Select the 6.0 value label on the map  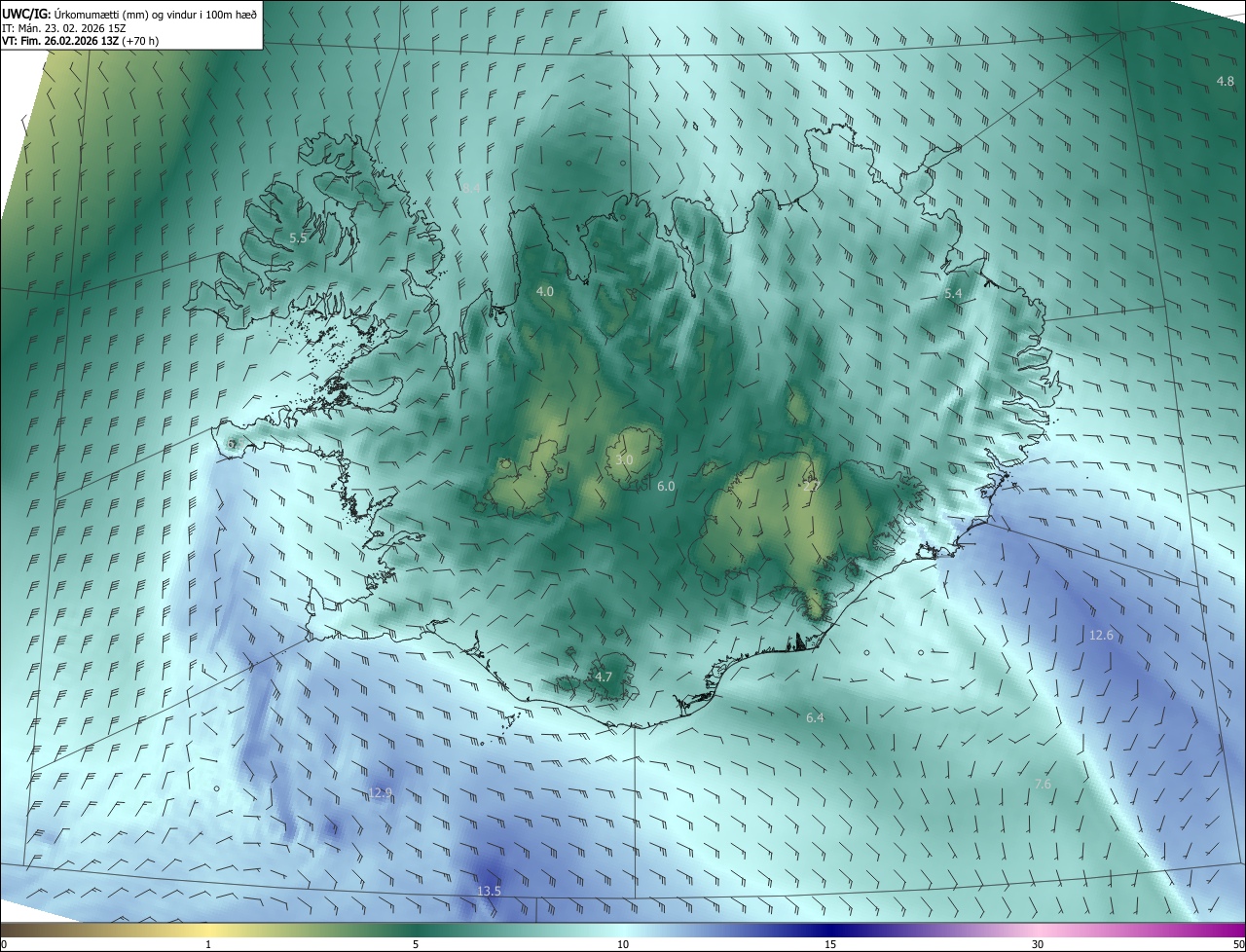tap(666, 486)
